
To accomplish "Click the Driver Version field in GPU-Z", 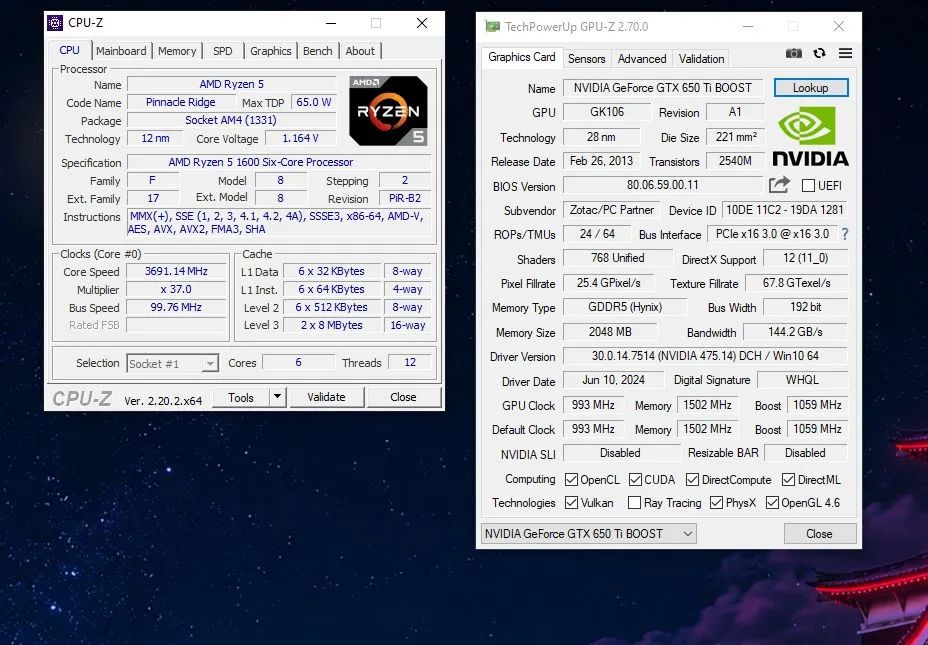I will 705,356.
